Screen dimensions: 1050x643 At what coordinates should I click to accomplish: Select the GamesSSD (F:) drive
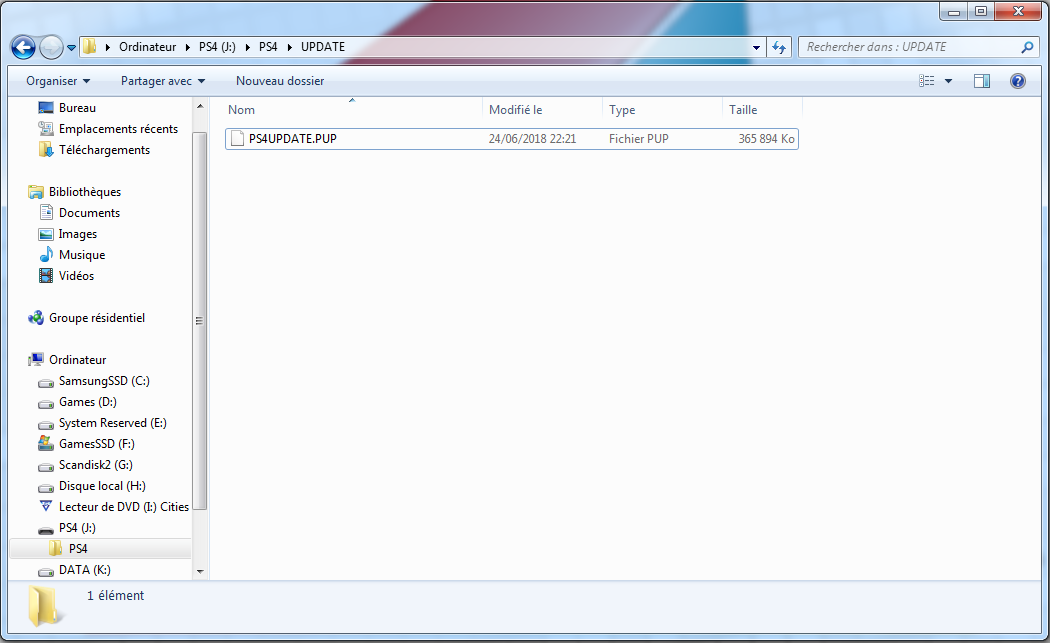tap(96, 444)
